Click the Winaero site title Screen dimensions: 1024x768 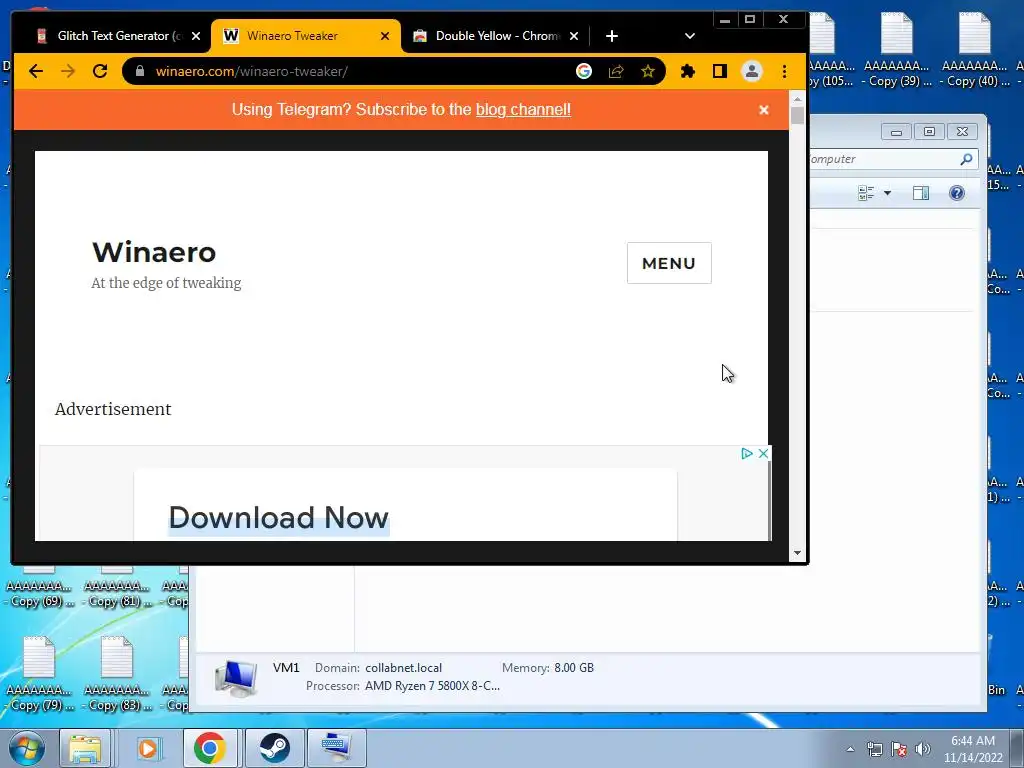click(x=154, y=252)
